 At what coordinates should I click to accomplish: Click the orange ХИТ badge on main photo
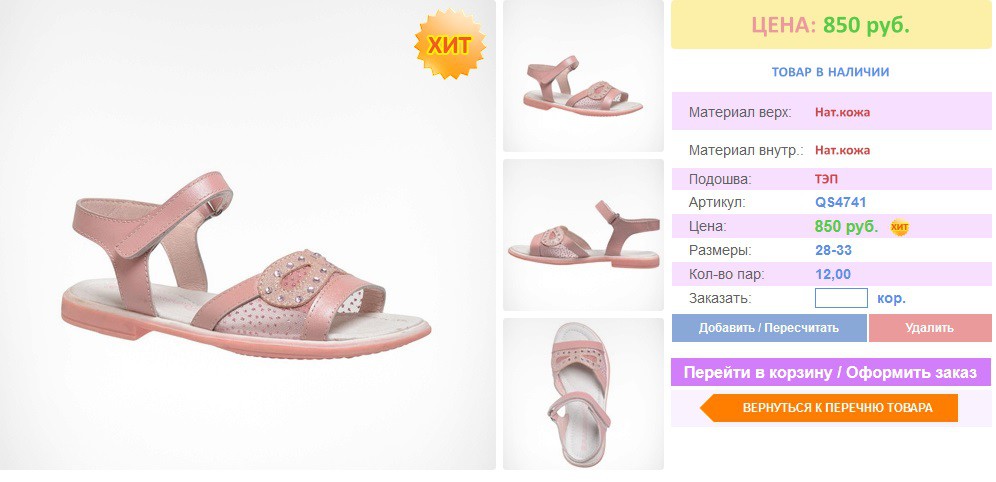(x=450, y=44)
